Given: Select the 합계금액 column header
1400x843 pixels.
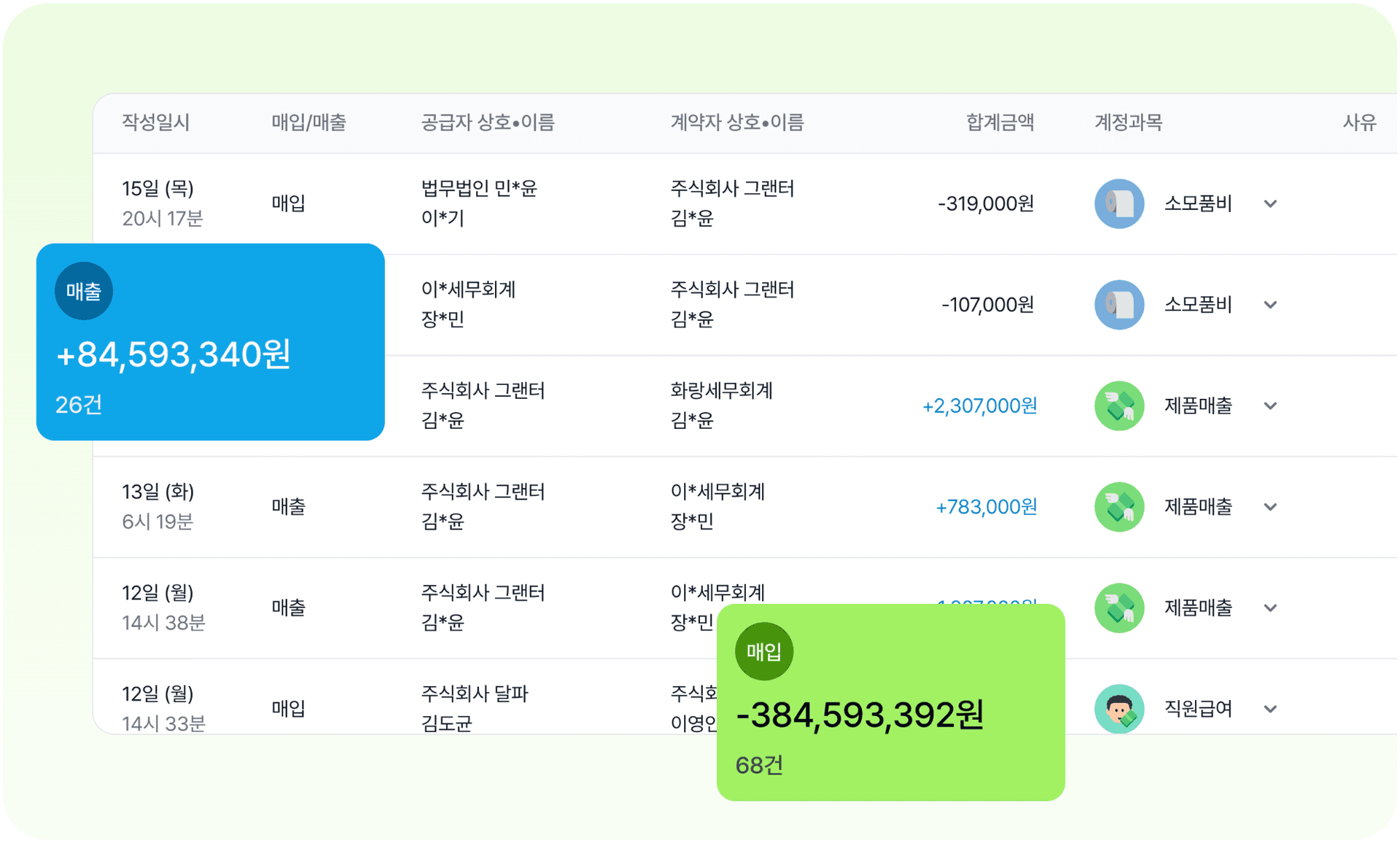Looking at the screenshot, I should pyautogui.click(x=1000, y=122).
